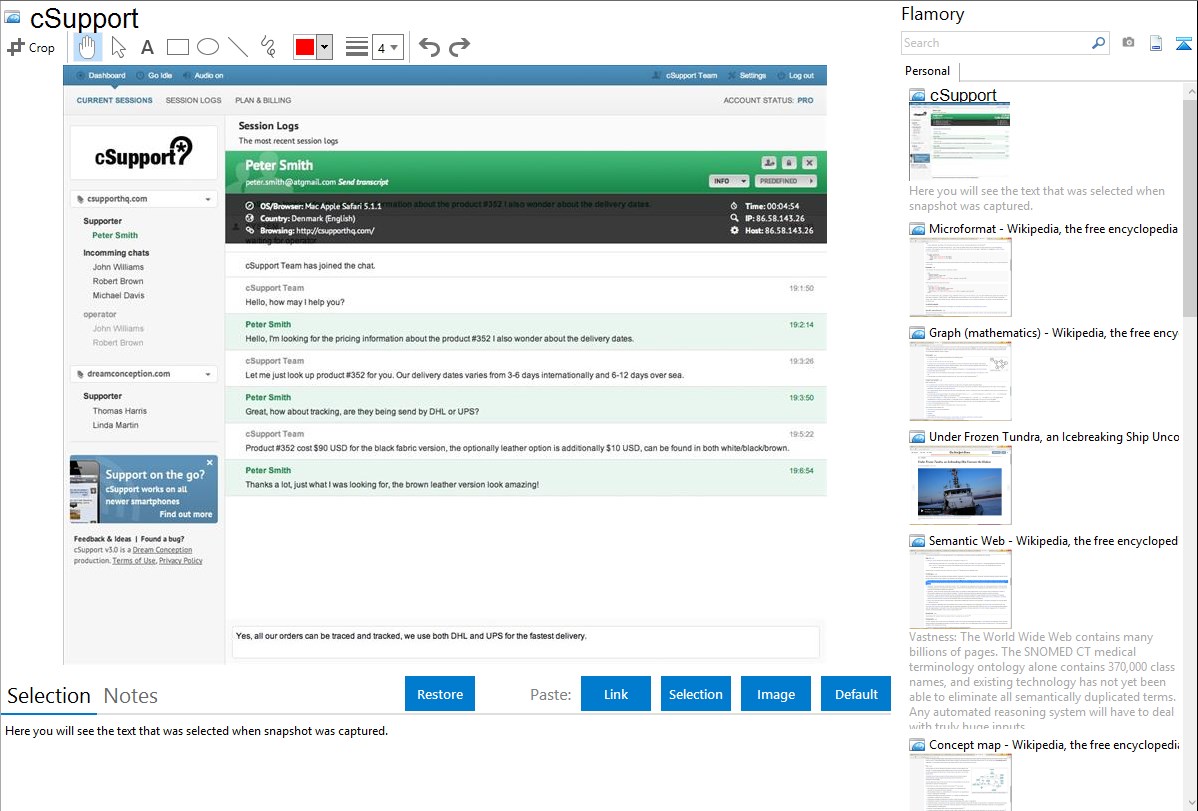
Task: Click the Dashboard item in cSupport top bar
Action: (101, 76)
